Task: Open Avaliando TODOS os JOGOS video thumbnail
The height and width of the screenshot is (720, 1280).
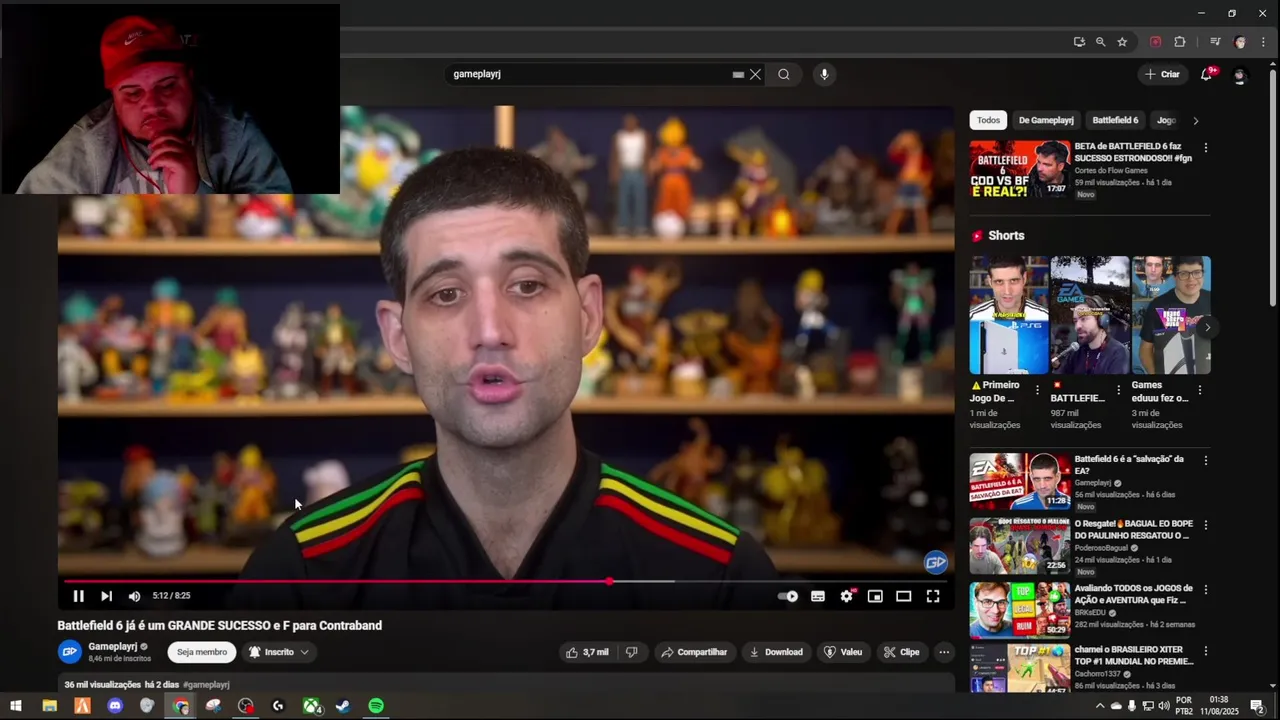Action: (1019, 610)
